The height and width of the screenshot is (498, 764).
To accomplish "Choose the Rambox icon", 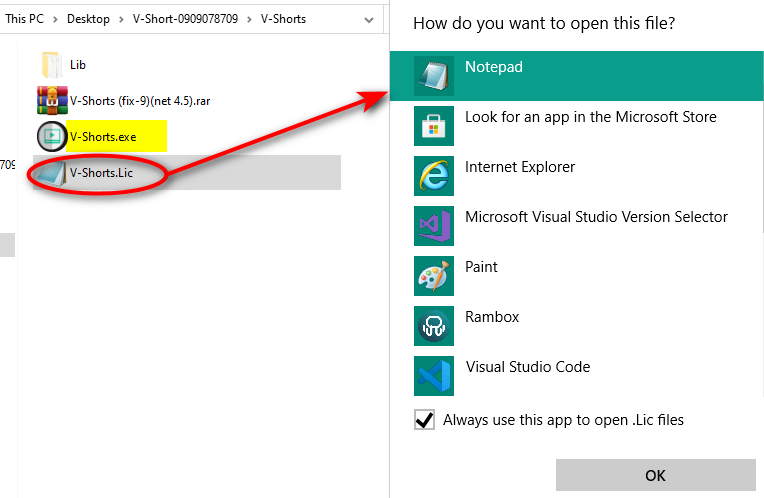I will click(434, 326).
